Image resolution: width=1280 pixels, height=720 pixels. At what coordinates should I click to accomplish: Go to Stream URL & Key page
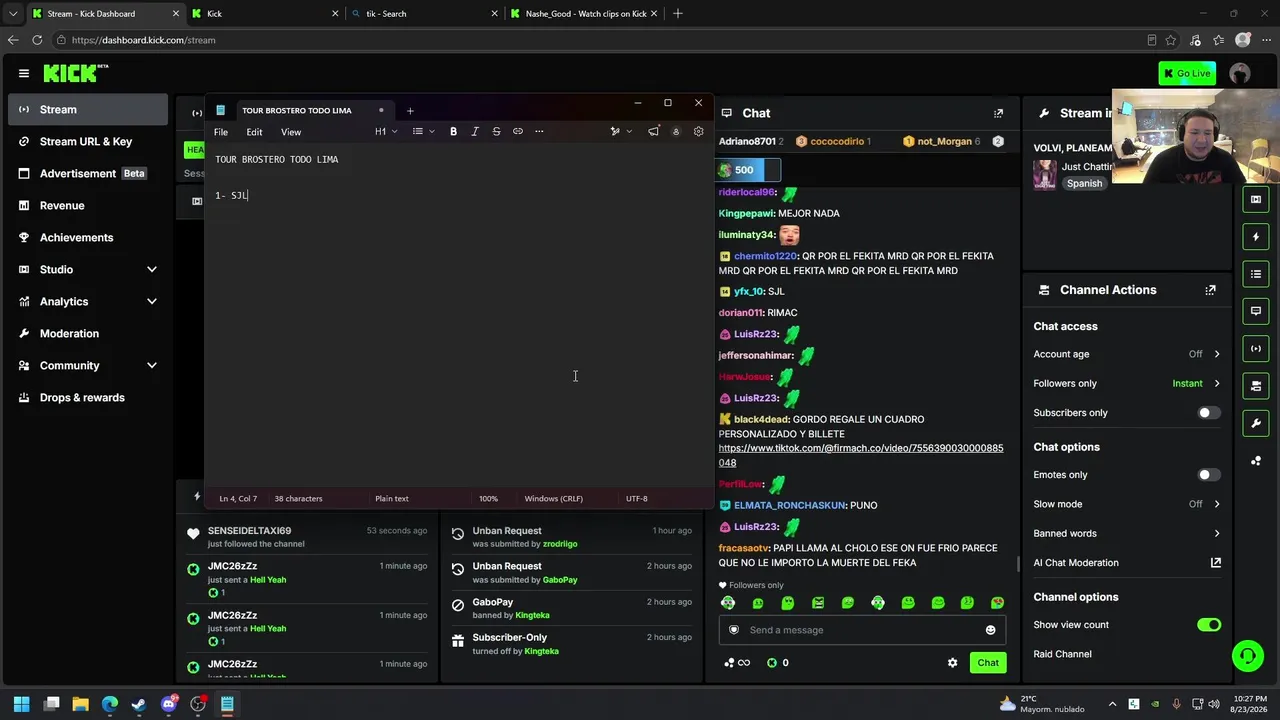88,141
